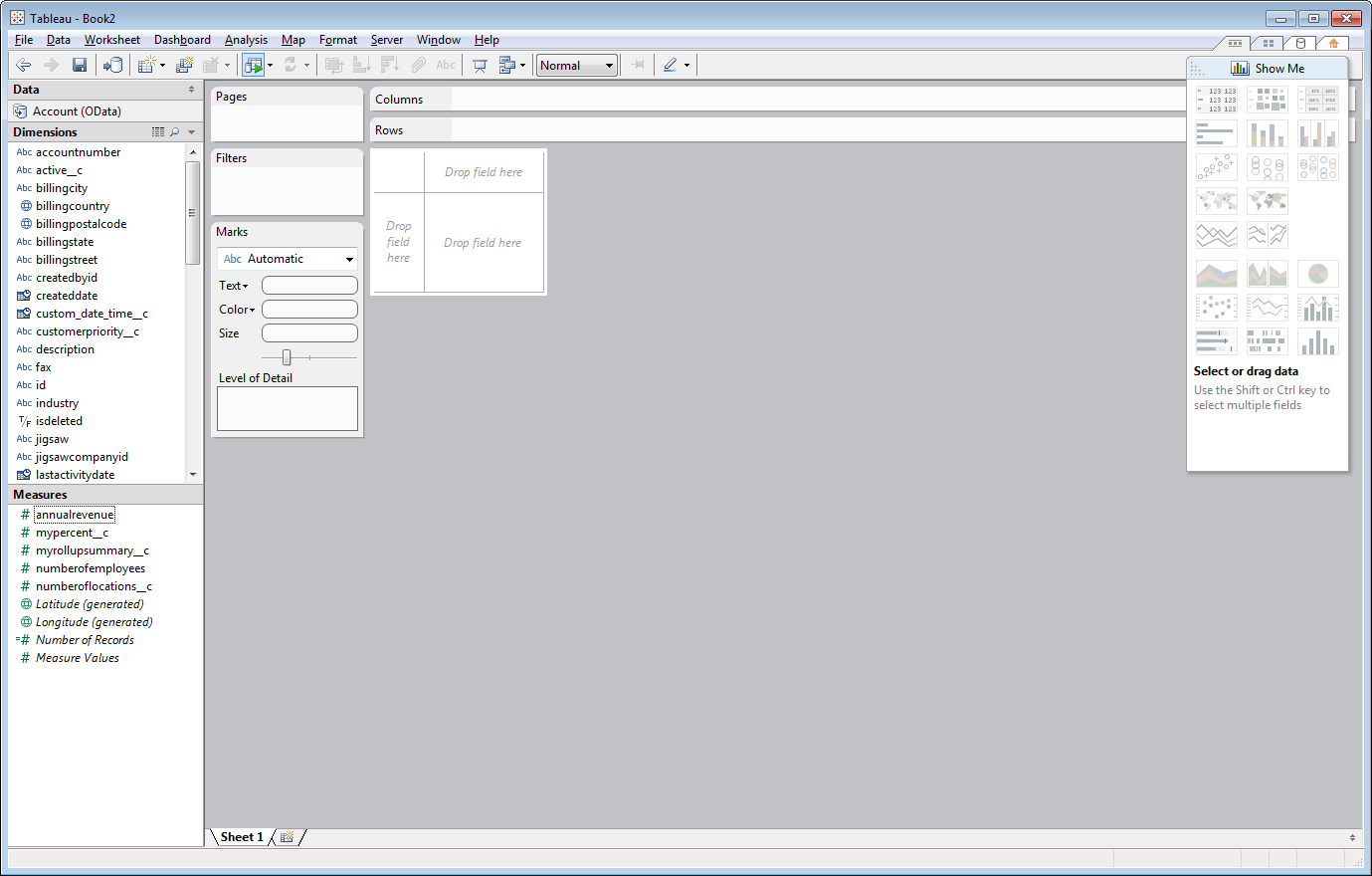
Task: Switch to the Sheet 1 tab
Action: [240, 837]
